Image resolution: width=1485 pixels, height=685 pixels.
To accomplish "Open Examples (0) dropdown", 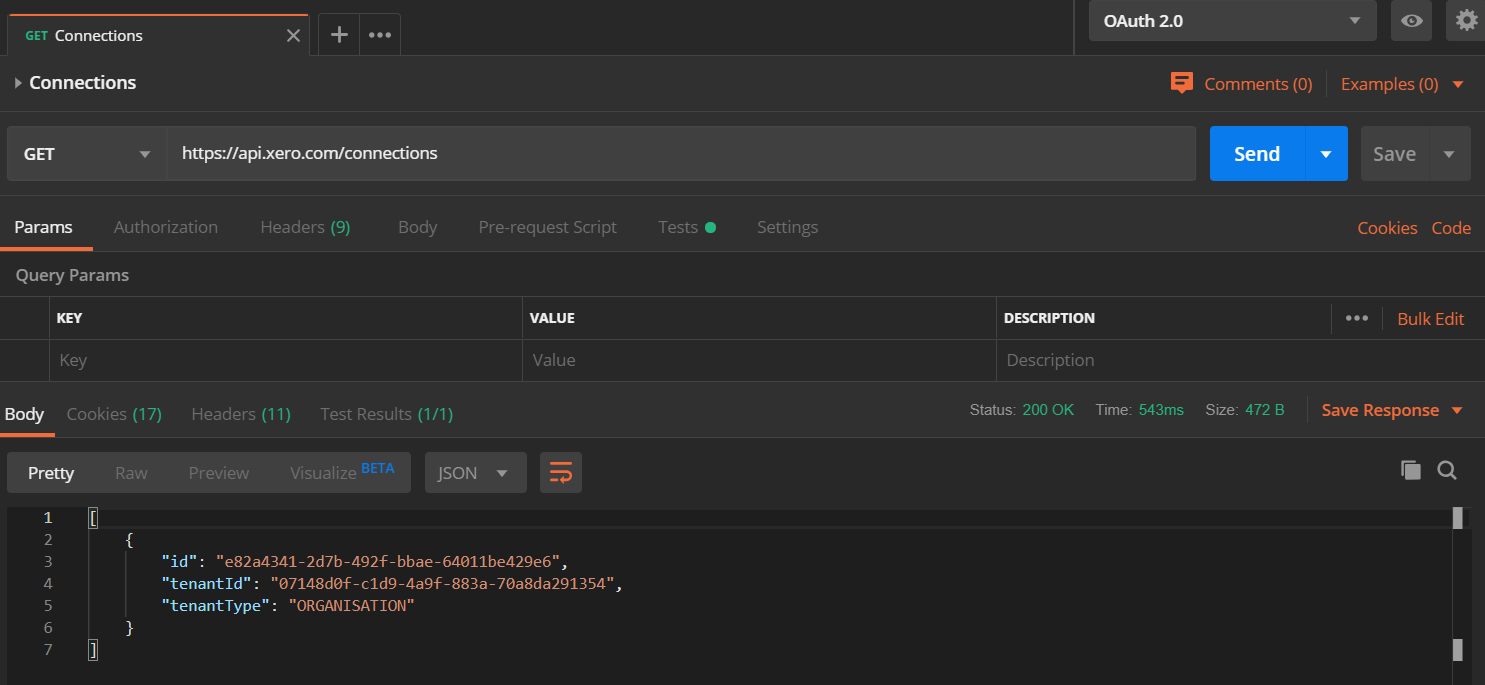I will [1402, 84].
